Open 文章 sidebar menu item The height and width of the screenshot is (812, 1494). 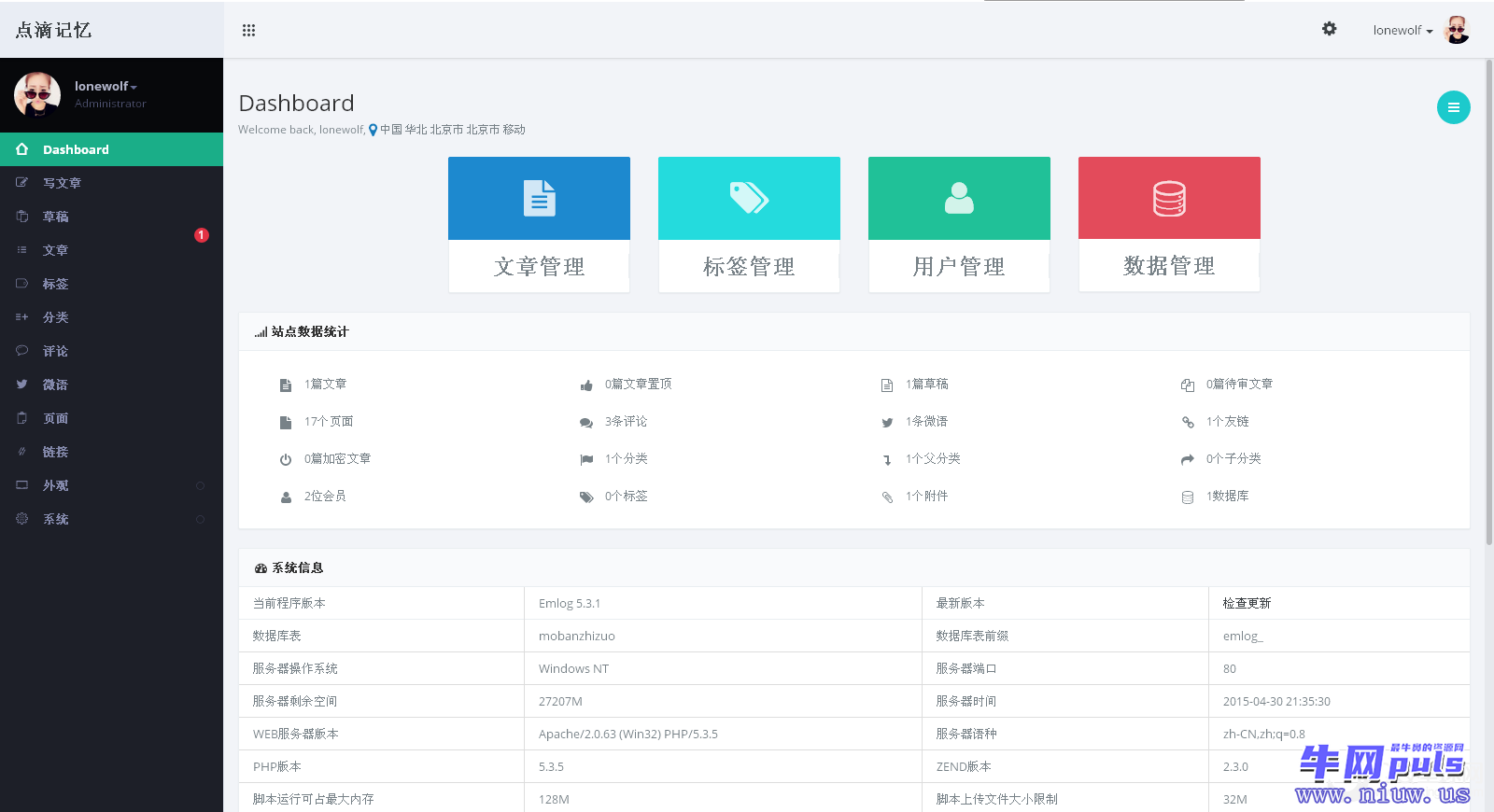coord(111,250)
